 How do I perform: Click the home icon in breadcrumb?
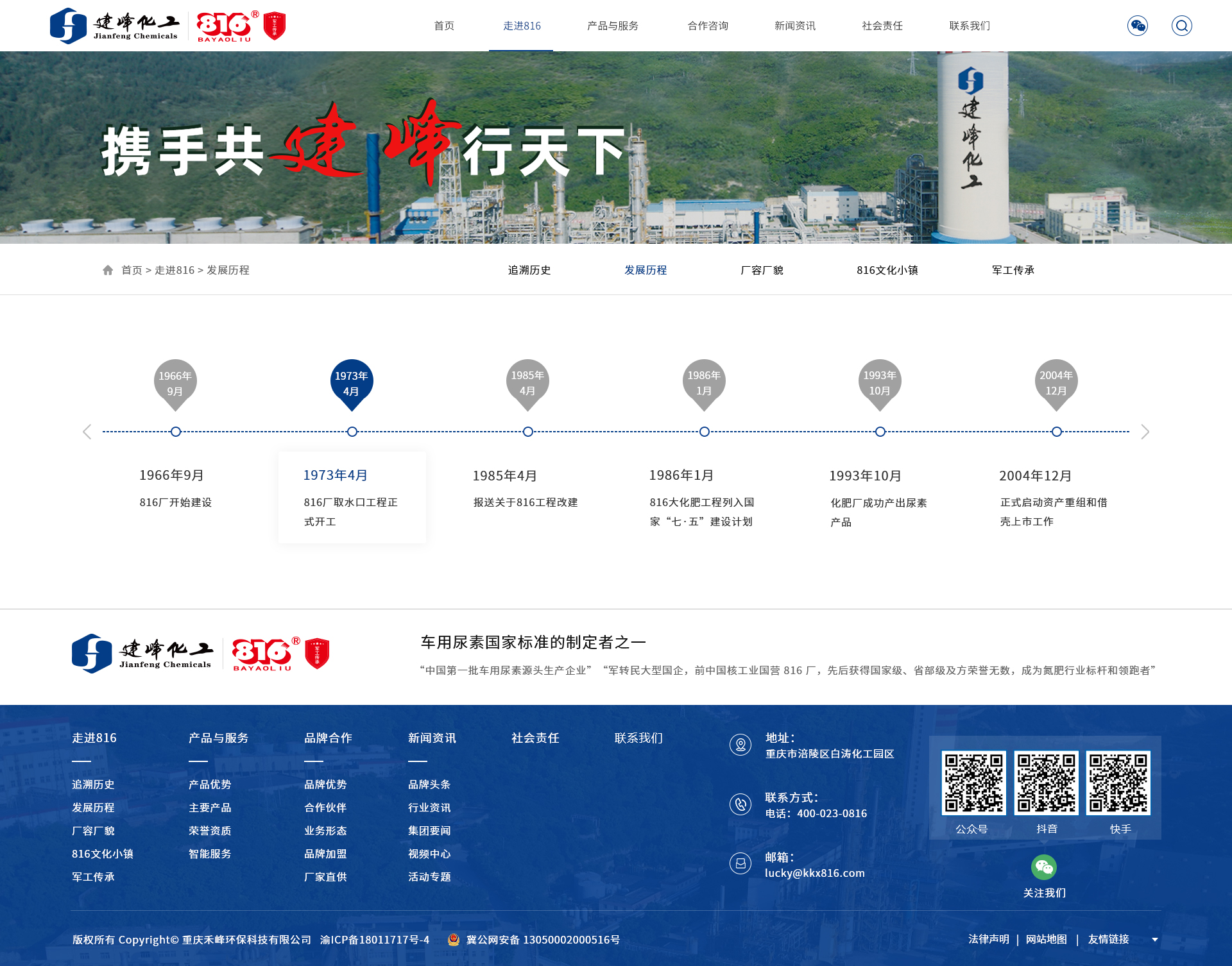[x=108, y=270]
